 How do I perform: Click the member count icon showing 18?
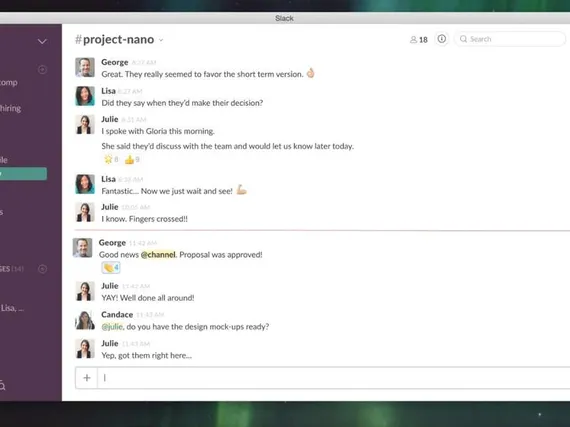419,40
